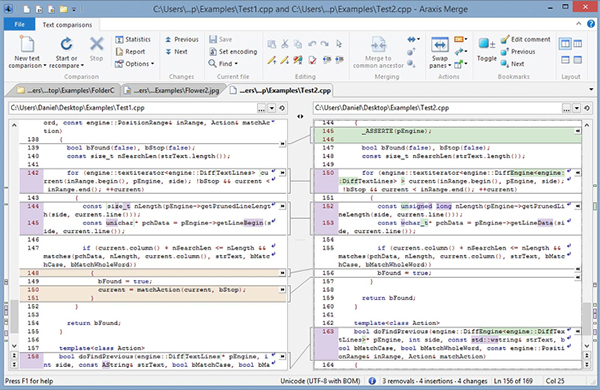Open the Quick Access Toolbar customize dropdown
This screenshot has height=390, width=600.
(74, 9)
